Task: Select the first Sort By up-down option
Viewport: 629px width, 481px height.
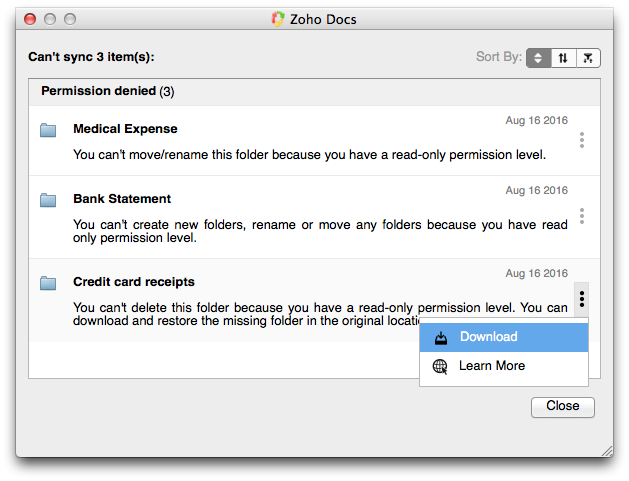Action: click(x=539, y=58)
